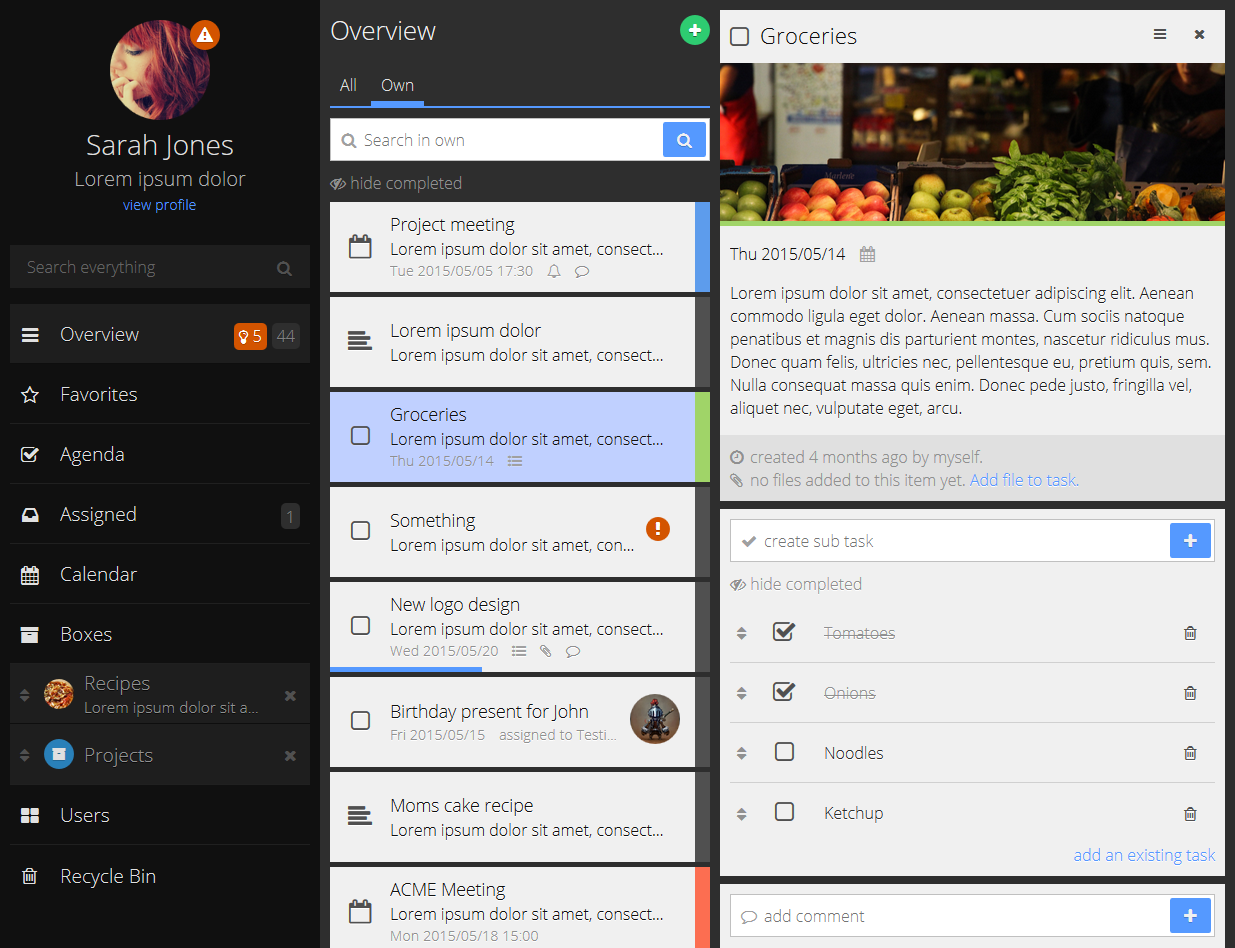Click the Projects box blue icon

pos(59,755)
